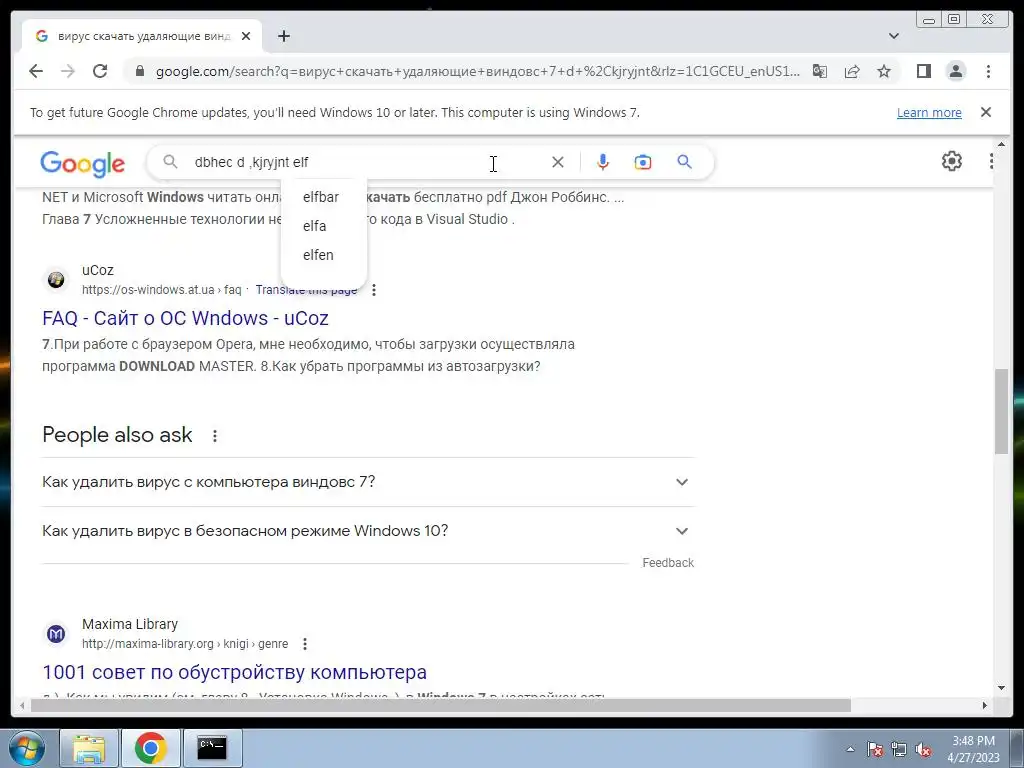The height and width of the screenshot is (768, 1024).
Task: Show hidden tray icons arrow
Action: click(850, 749)
